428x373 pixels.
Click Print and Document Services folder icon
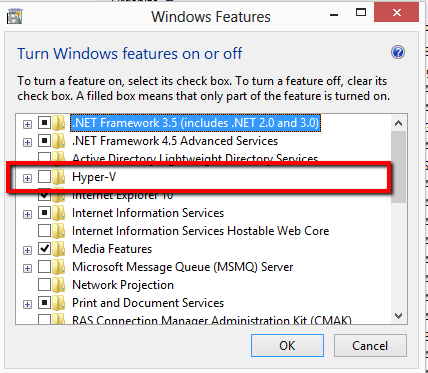pyautogui.click(x=59, y=303)
